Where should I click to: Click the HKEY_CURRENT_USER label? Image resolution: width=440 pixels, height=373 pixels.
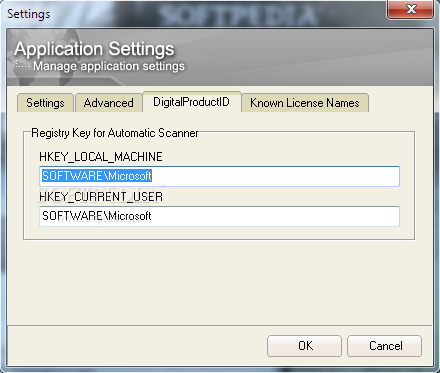tap(101, 197)
